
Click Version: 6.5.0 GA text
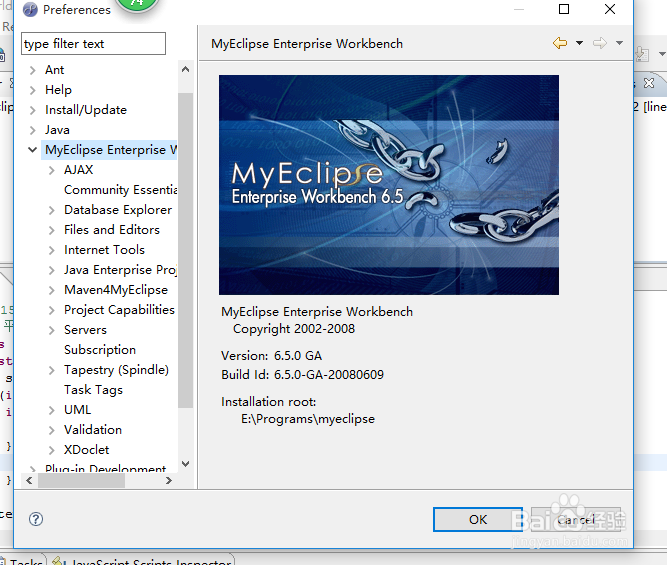(x=271, y=356)
